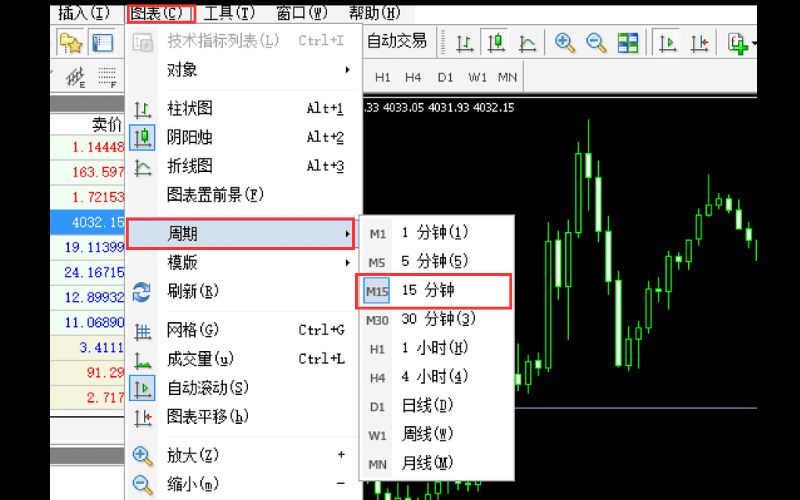
Task: Select the highlighted 4032.15 price row
Action: pos(88,222)
